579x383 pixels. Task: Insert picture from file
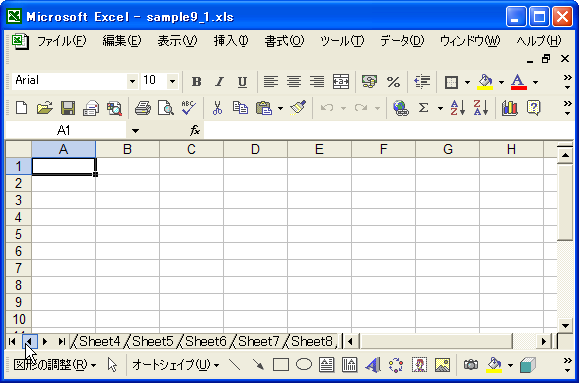click(442, 365)
